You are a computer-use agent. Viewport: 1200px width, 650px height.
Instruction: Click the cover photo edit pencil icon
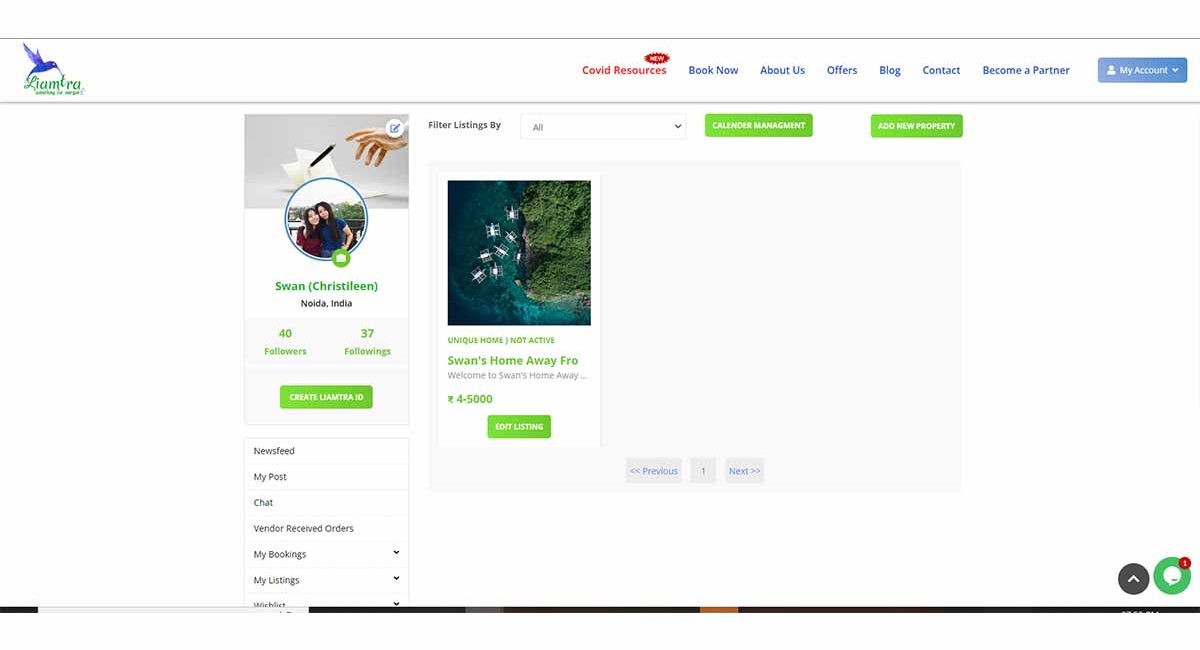point(395,128)
